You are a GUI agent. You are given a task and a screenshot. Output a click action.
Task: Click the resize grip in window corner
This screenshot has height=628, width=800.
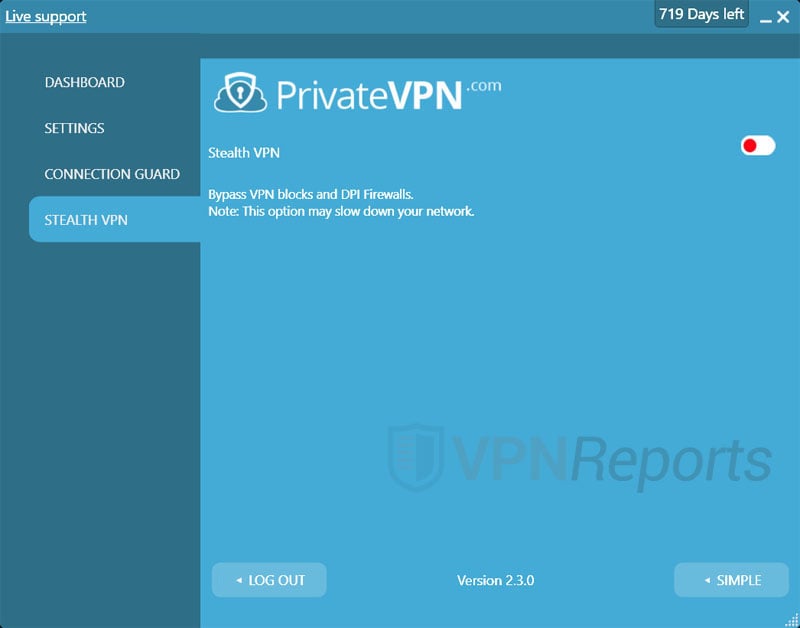[793, 621]
